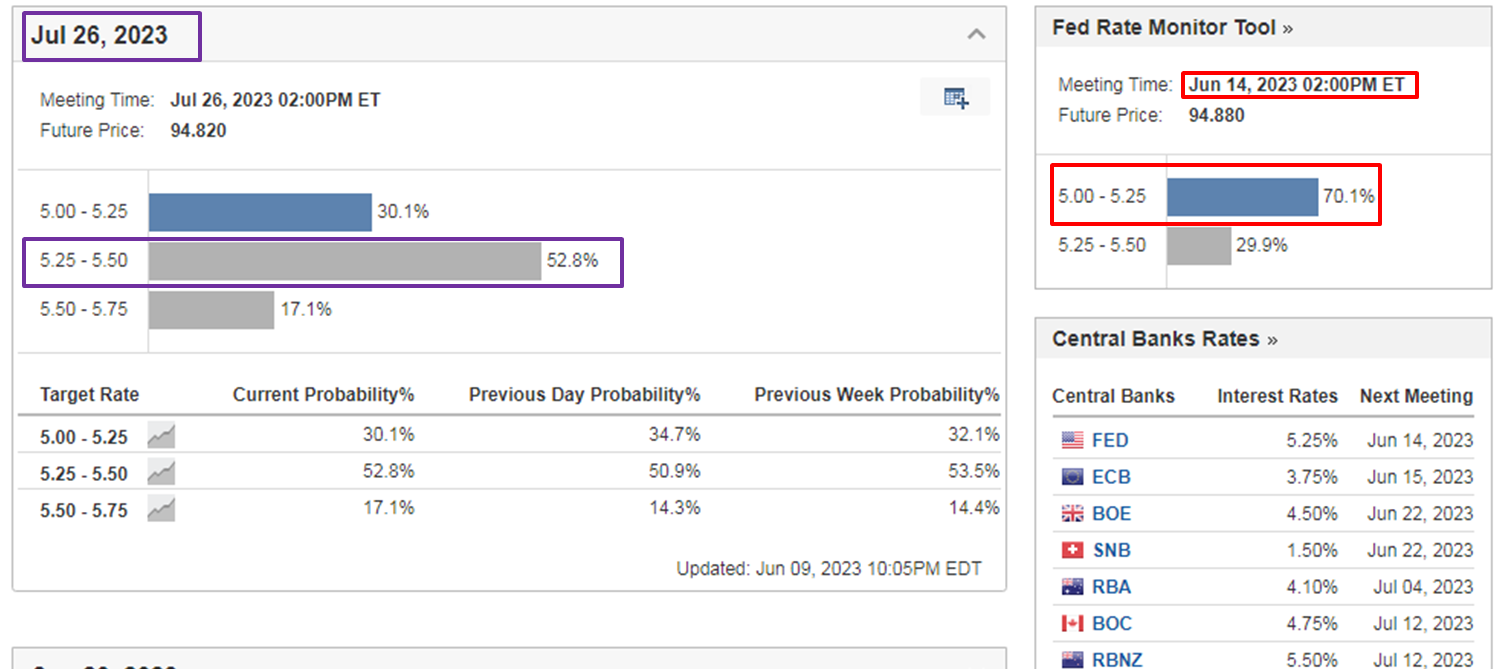Click the blue 30.1% probability bar
The image size is (1502, 670).
[x=260, y=212]
